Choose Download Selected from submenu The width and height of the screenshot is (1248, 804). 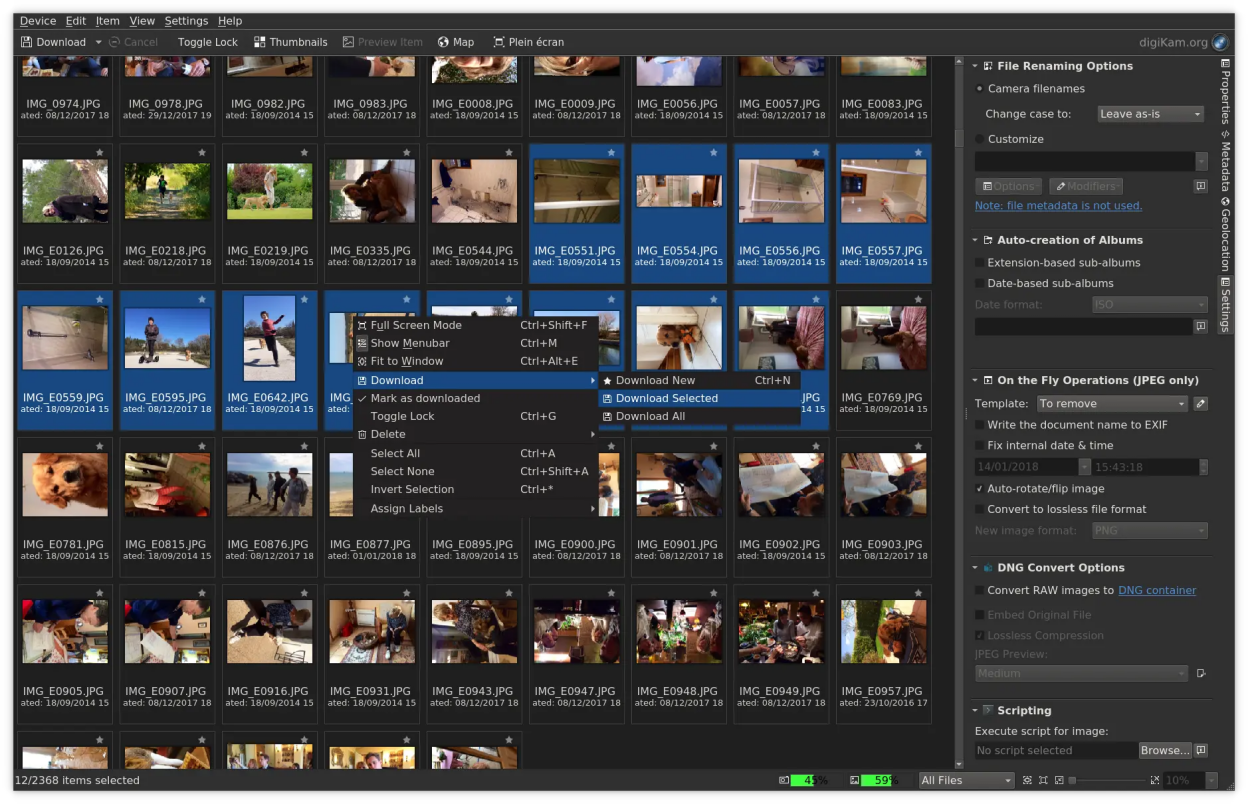pyautogui.click(x=667, y=398)
